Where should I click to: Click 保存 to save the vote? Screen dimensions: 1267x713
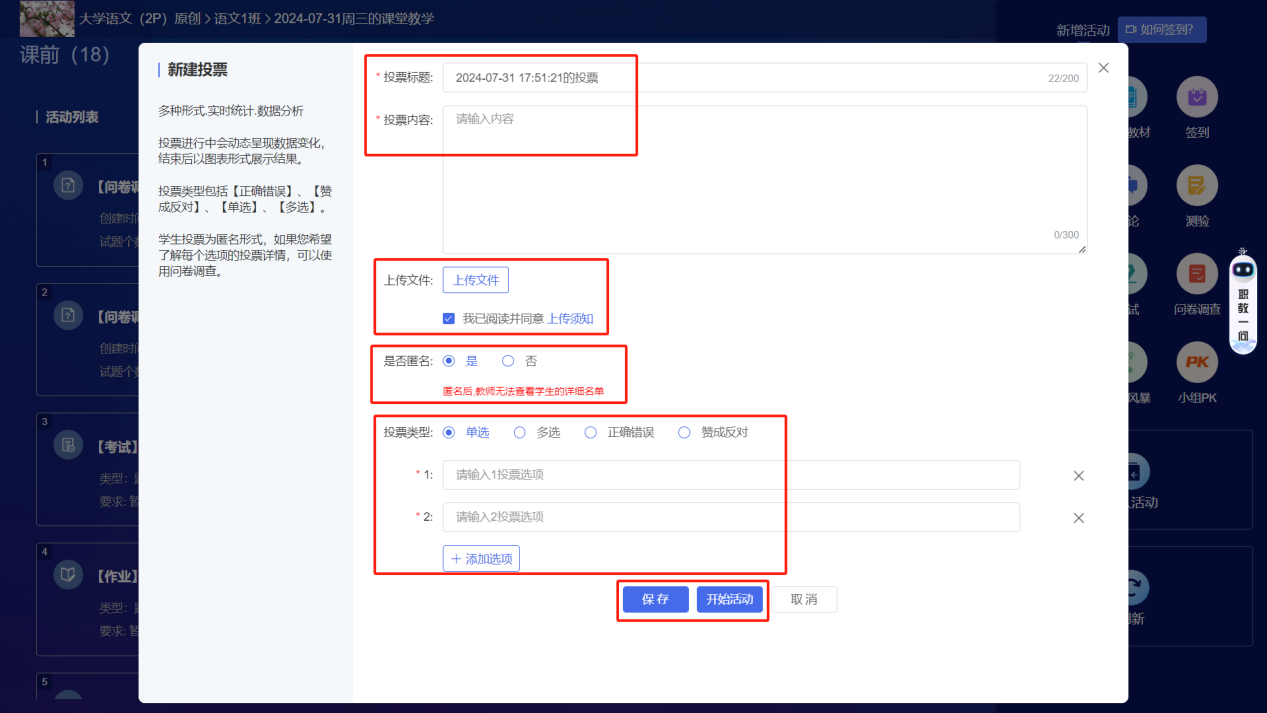(655, 599)
